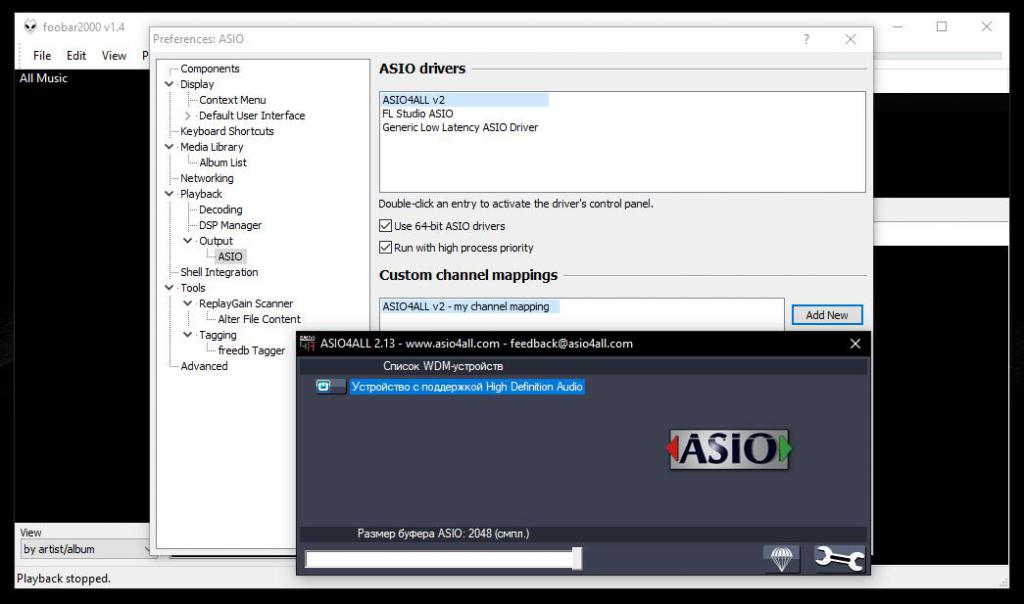Select the High Definition Audio WDM device

466,387
